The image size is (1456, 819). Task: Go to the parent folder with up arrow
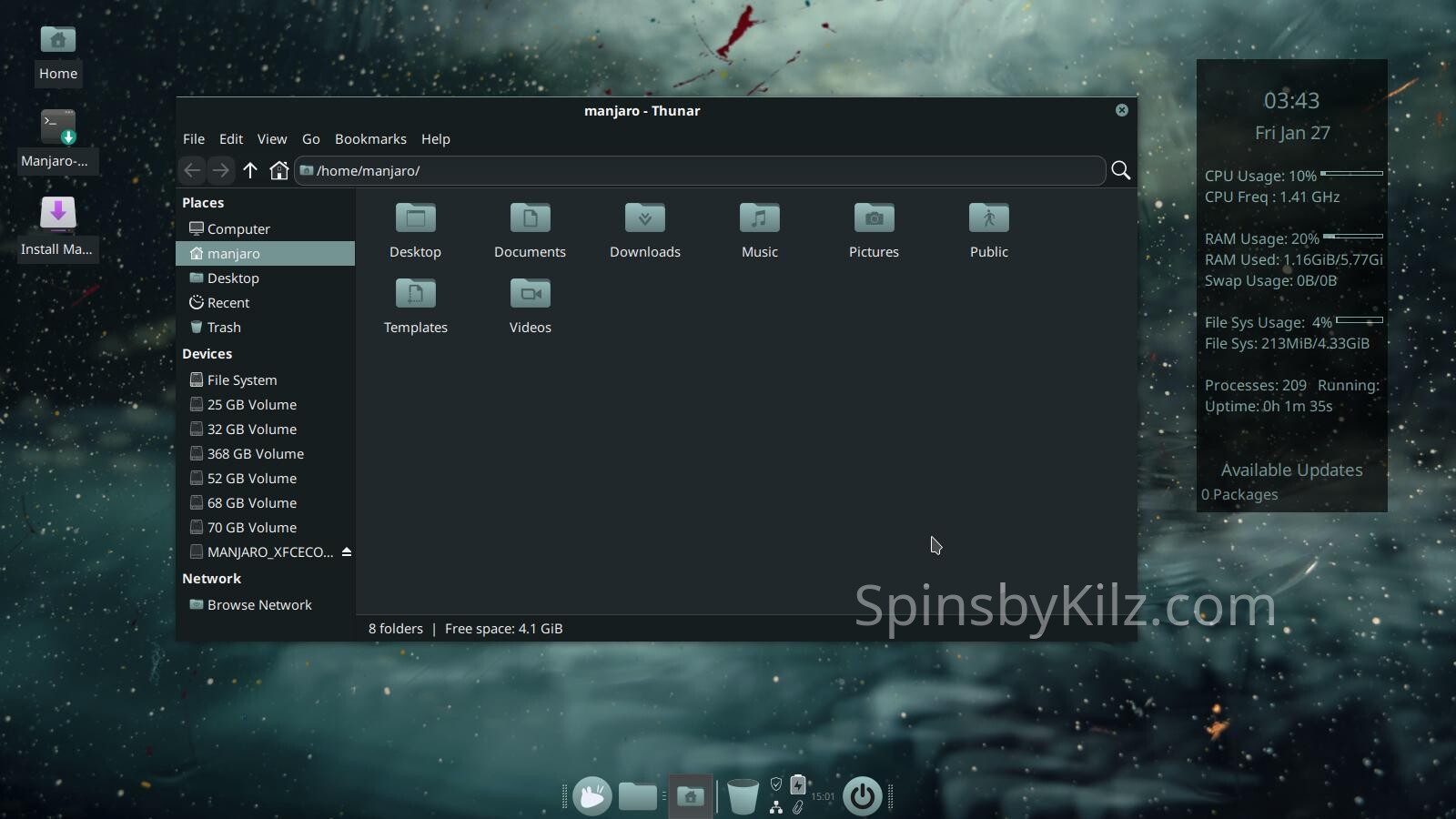[250, 170]
